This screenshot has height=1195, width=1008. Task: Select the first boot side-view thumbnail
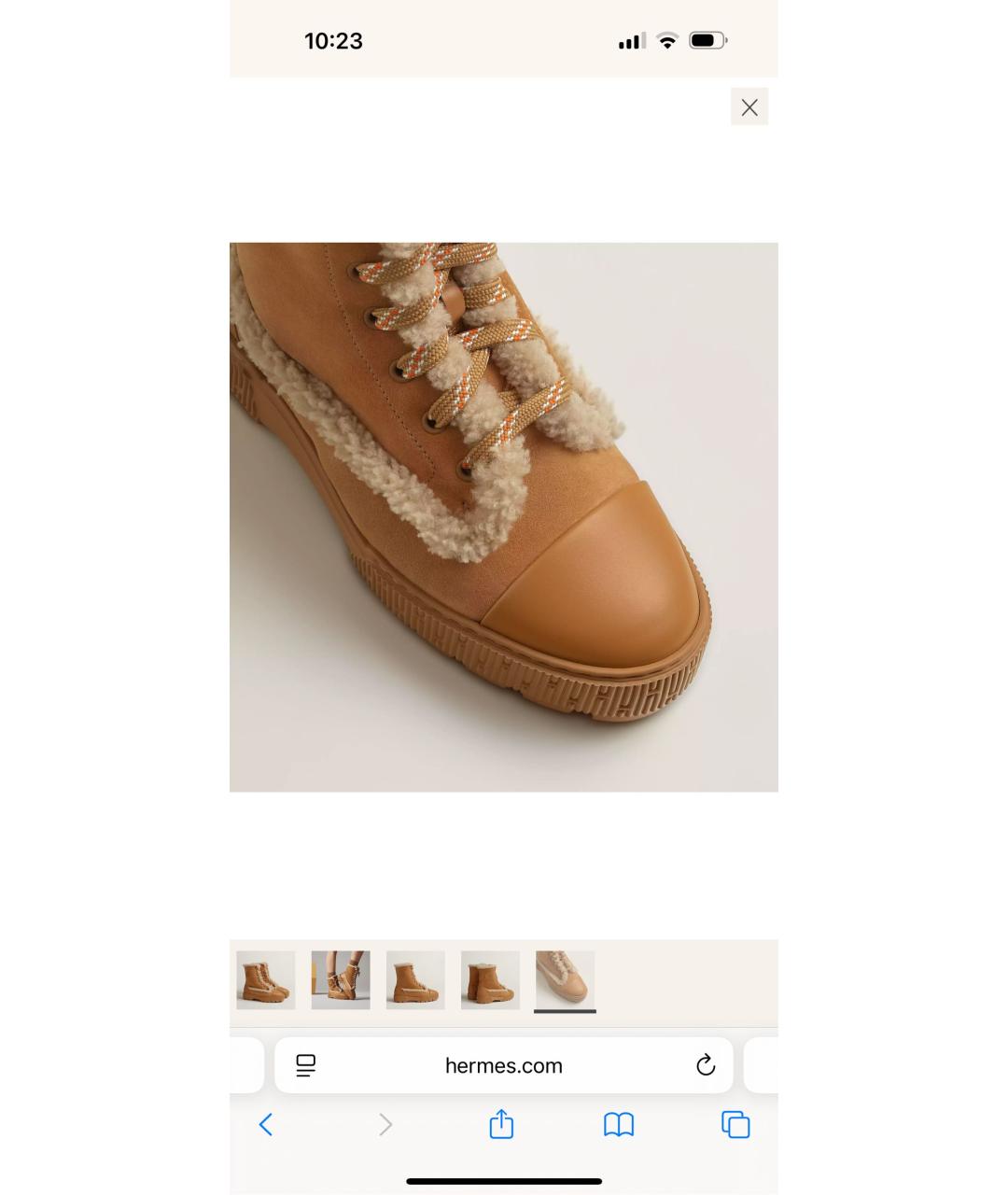point(266,980)
